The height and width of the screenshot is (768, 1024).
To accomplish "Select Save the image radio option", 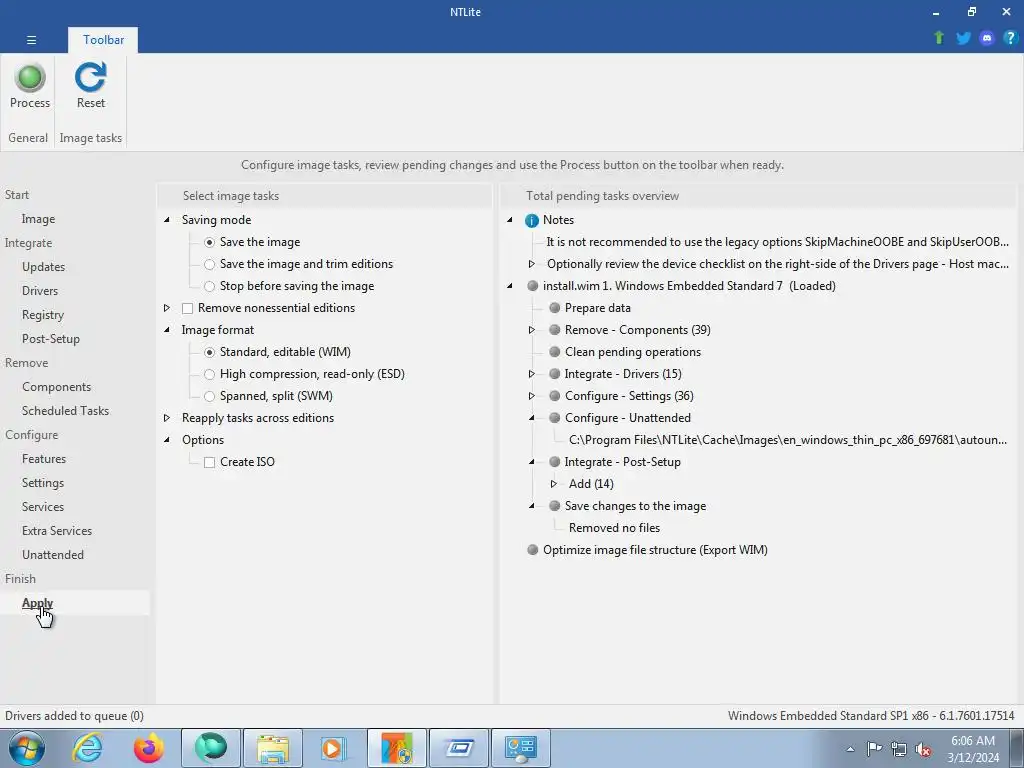I will (x=209, y=242).
